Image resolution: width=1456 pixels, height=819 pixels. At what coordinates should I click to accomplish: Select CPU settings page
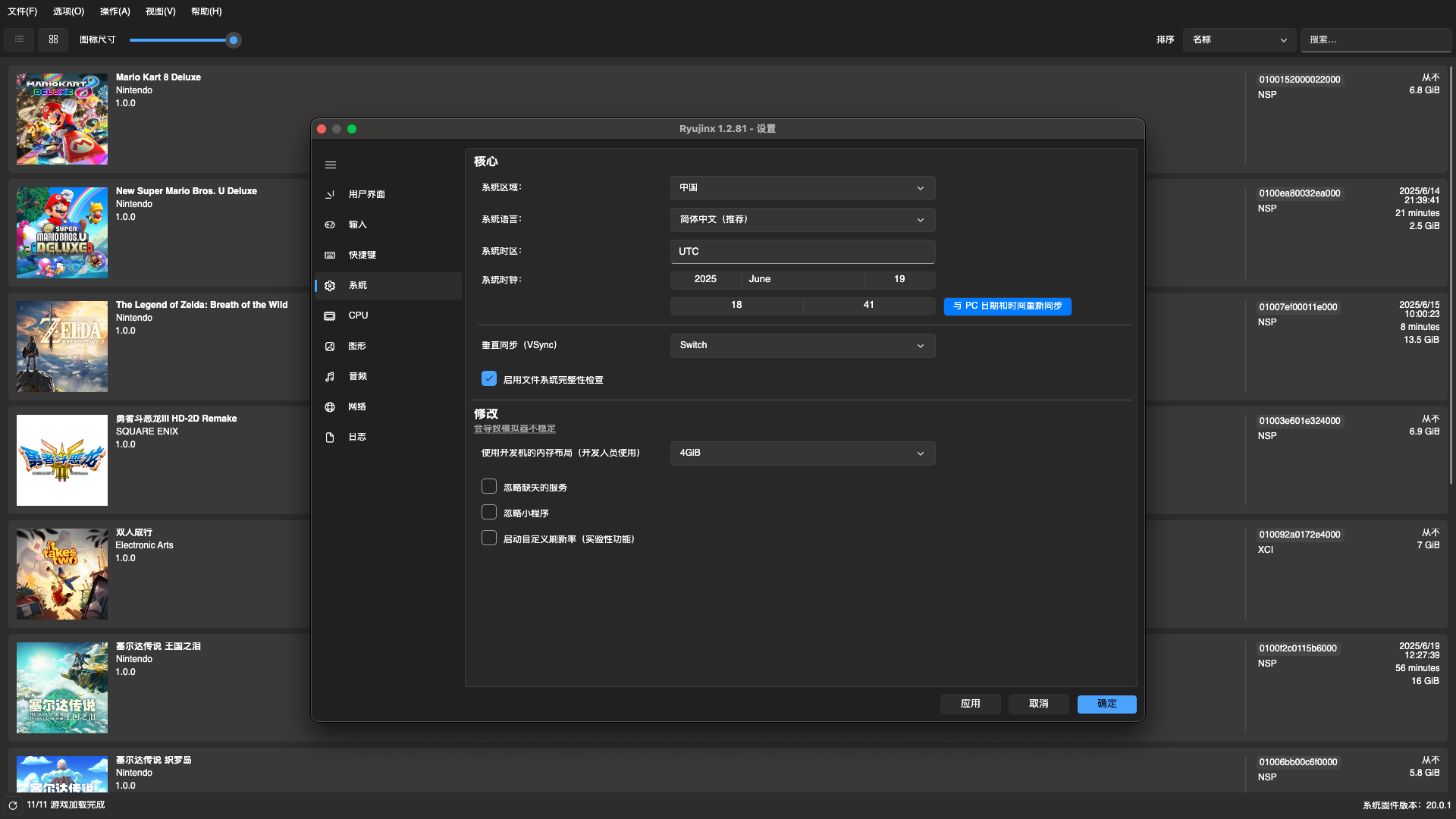coord(388,316)
